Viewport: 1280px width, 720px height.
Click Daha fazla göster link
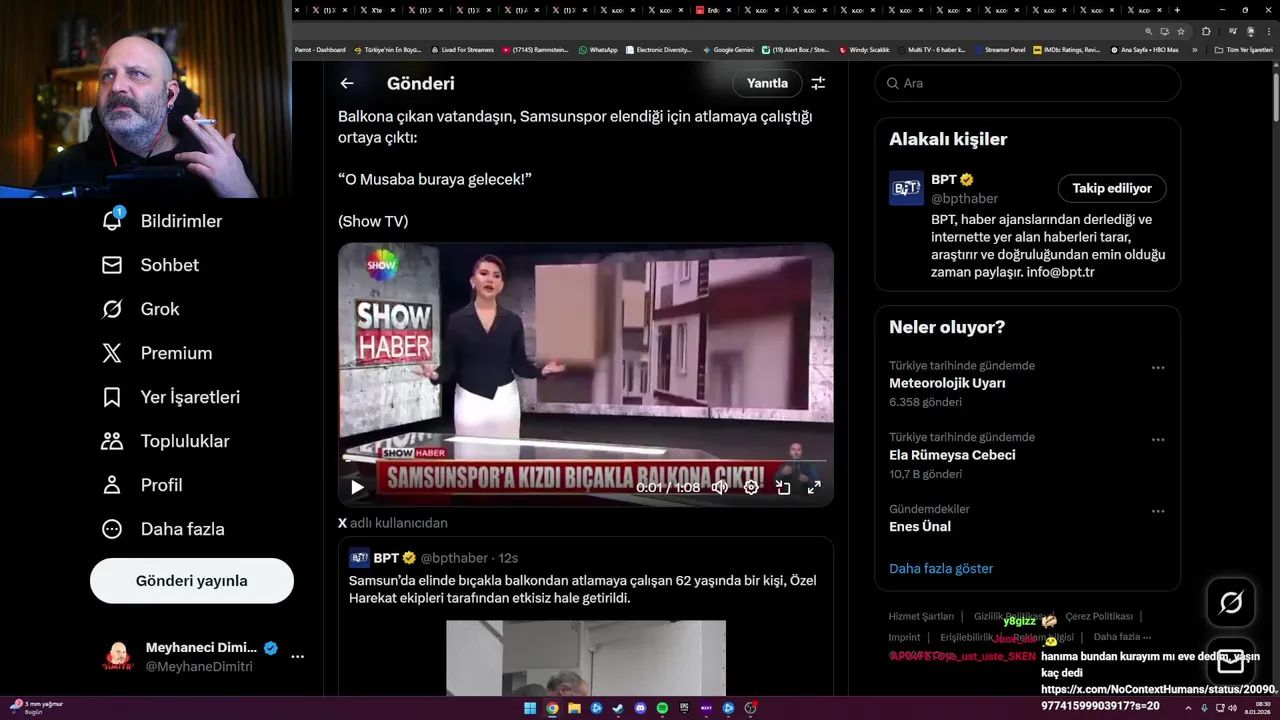coord(941,568)
